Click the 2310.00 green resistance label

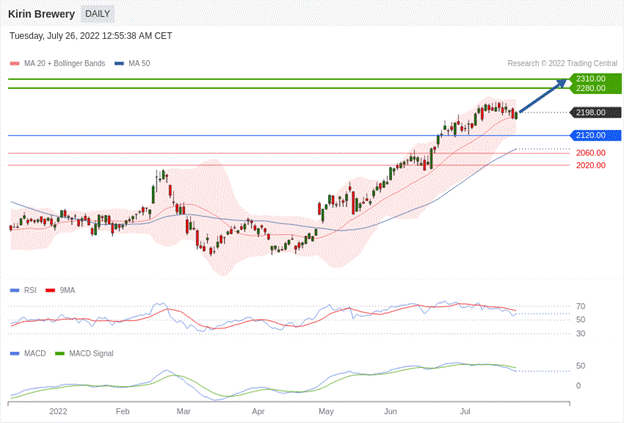tap(596, 78)
